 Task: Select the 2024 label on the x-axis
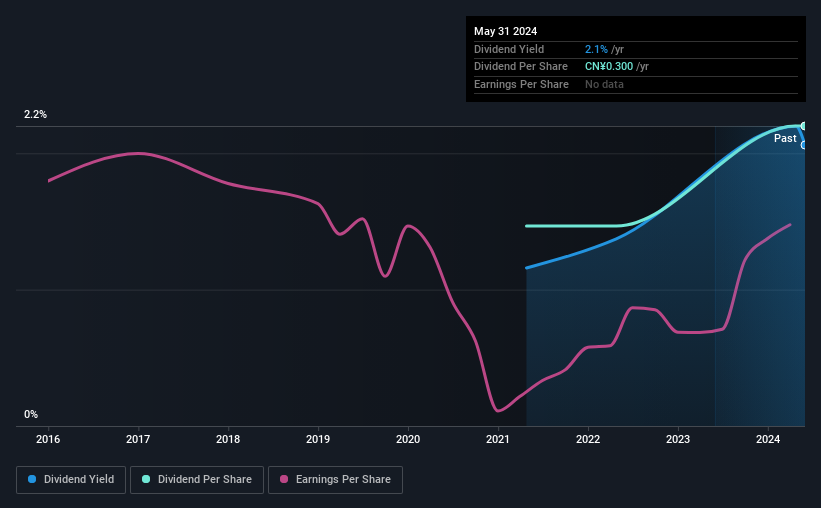pos(768,439)
